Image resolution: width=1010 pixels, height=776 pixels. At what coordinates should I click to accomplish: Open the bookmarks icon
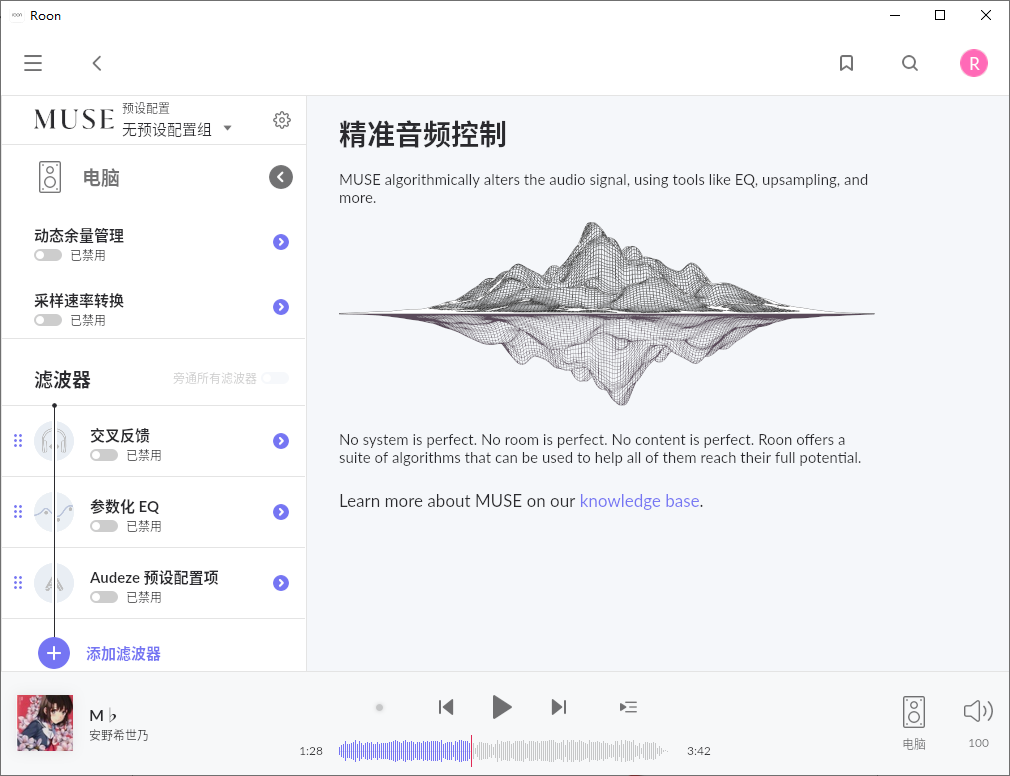click(846, 63)
